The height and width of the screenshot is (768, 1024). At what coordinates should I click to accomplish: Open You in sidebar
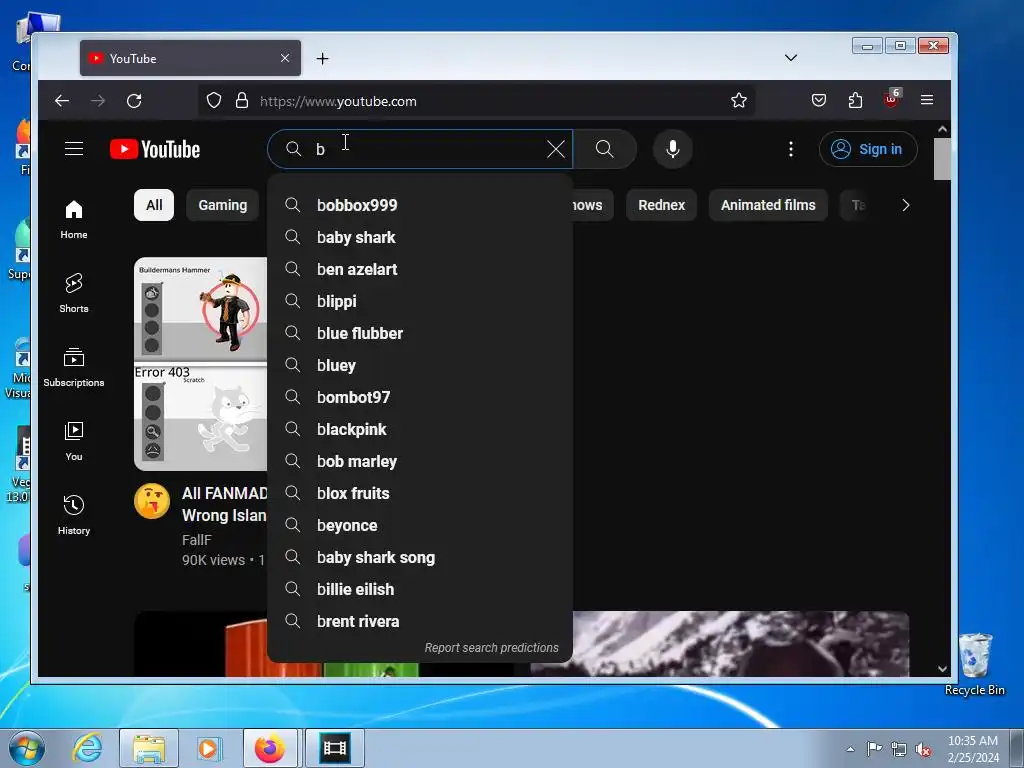coord(74,441)
